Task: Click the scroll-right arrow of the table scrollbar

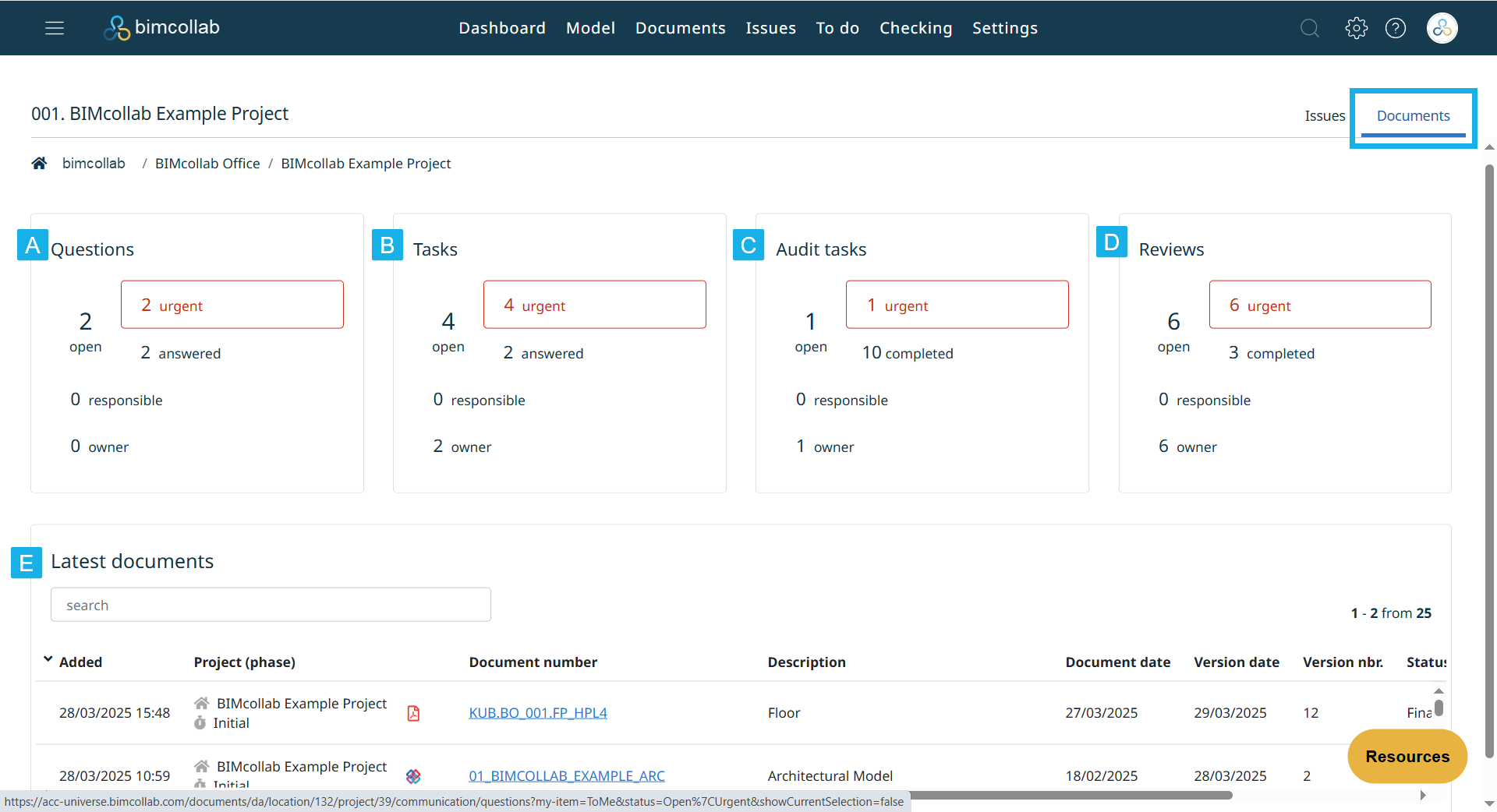Action: click(1423, 796)
